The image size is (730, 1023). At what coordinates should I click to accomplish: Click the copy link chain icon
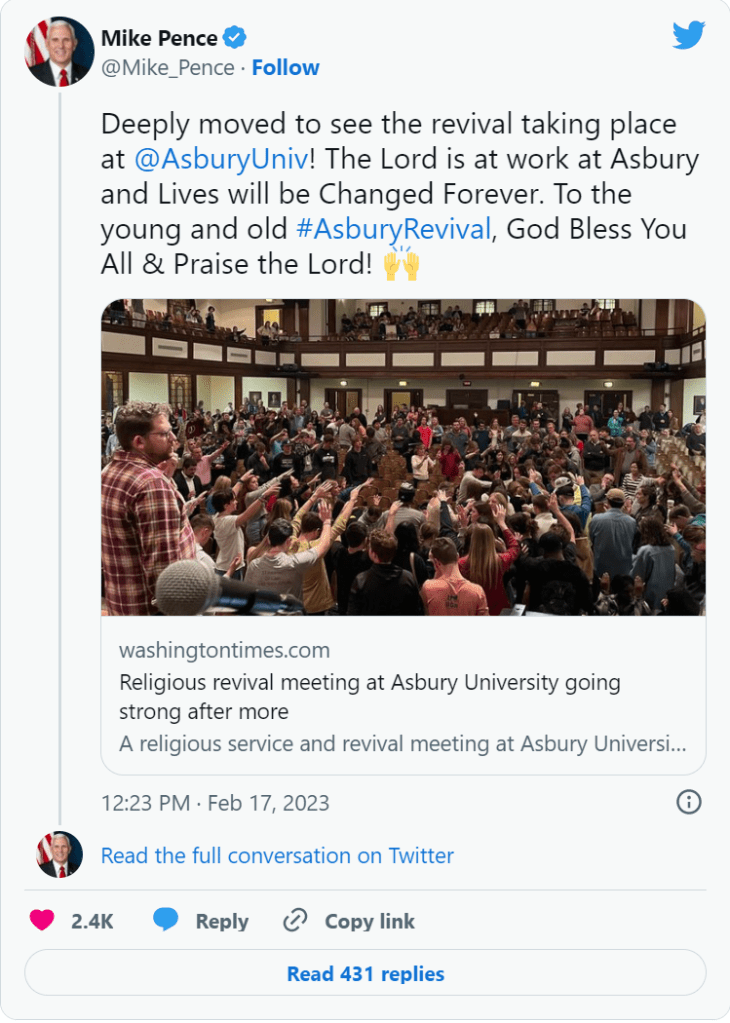coord(295,921)
